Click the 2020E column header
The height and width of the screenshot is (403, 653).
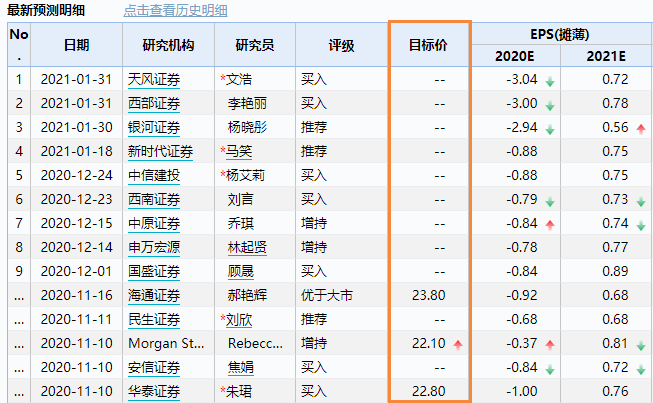[x=515, y=56]
